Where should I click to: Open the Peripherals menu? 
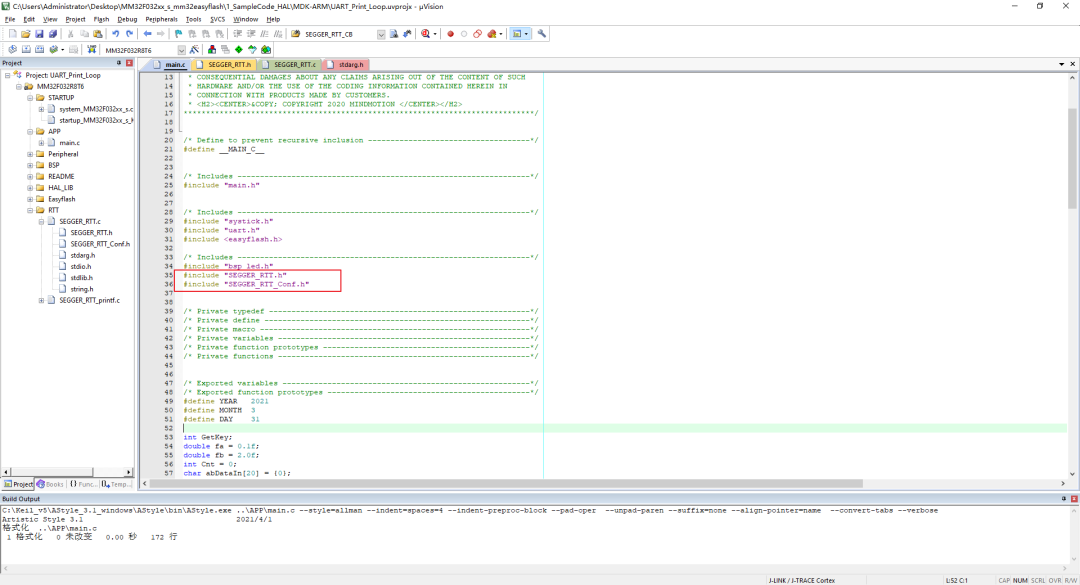click(161, 19)
